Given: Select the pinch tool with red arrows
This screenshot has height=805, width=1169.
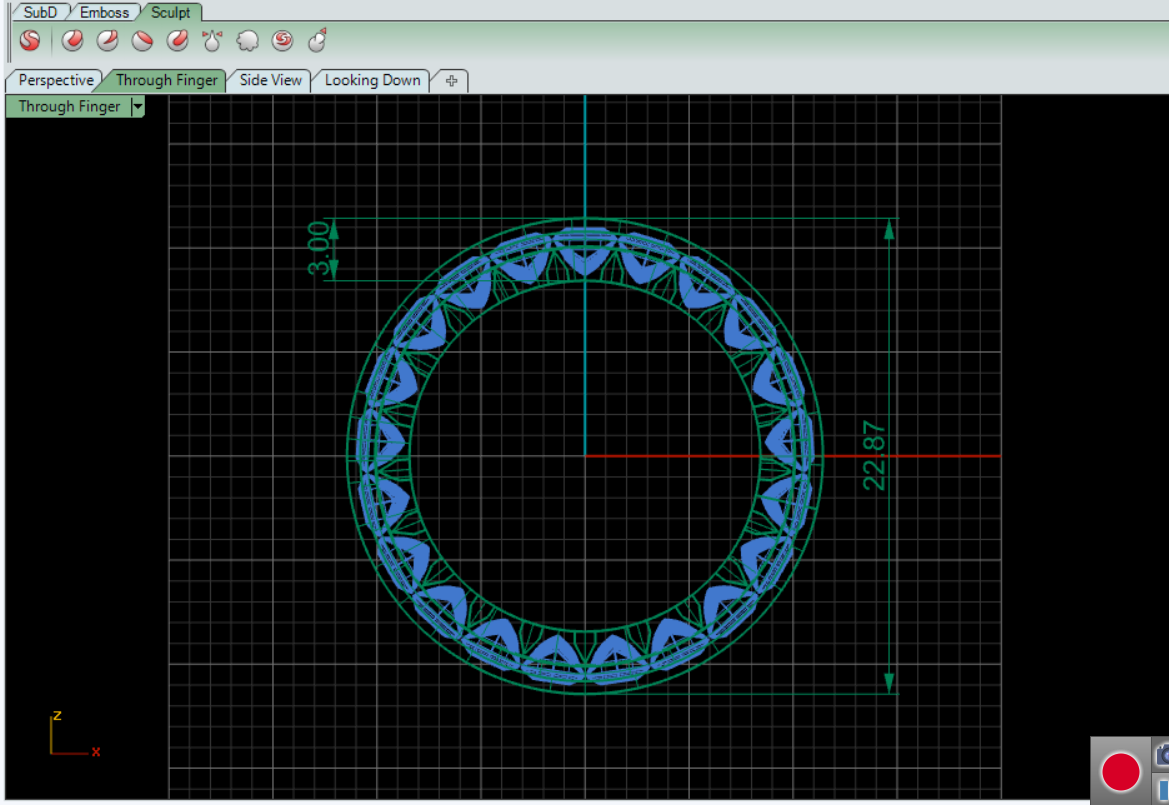Looking at the screenshot, I should (212, 41).
